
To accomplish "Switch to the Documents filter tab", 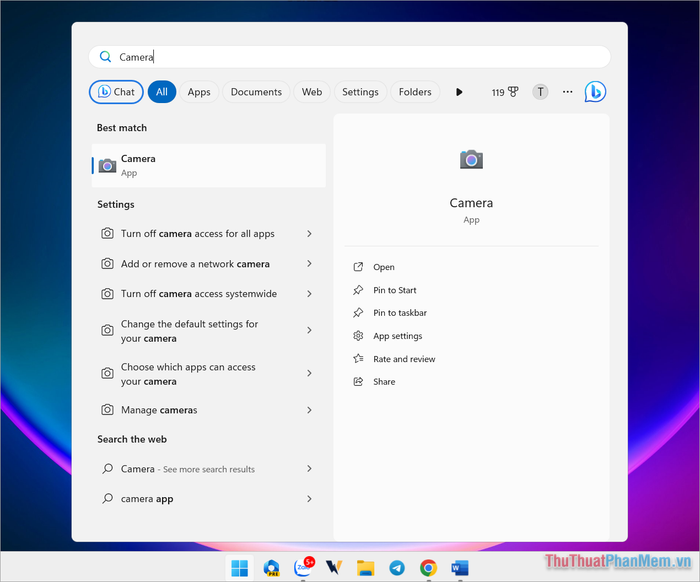I will pos(256,92).
